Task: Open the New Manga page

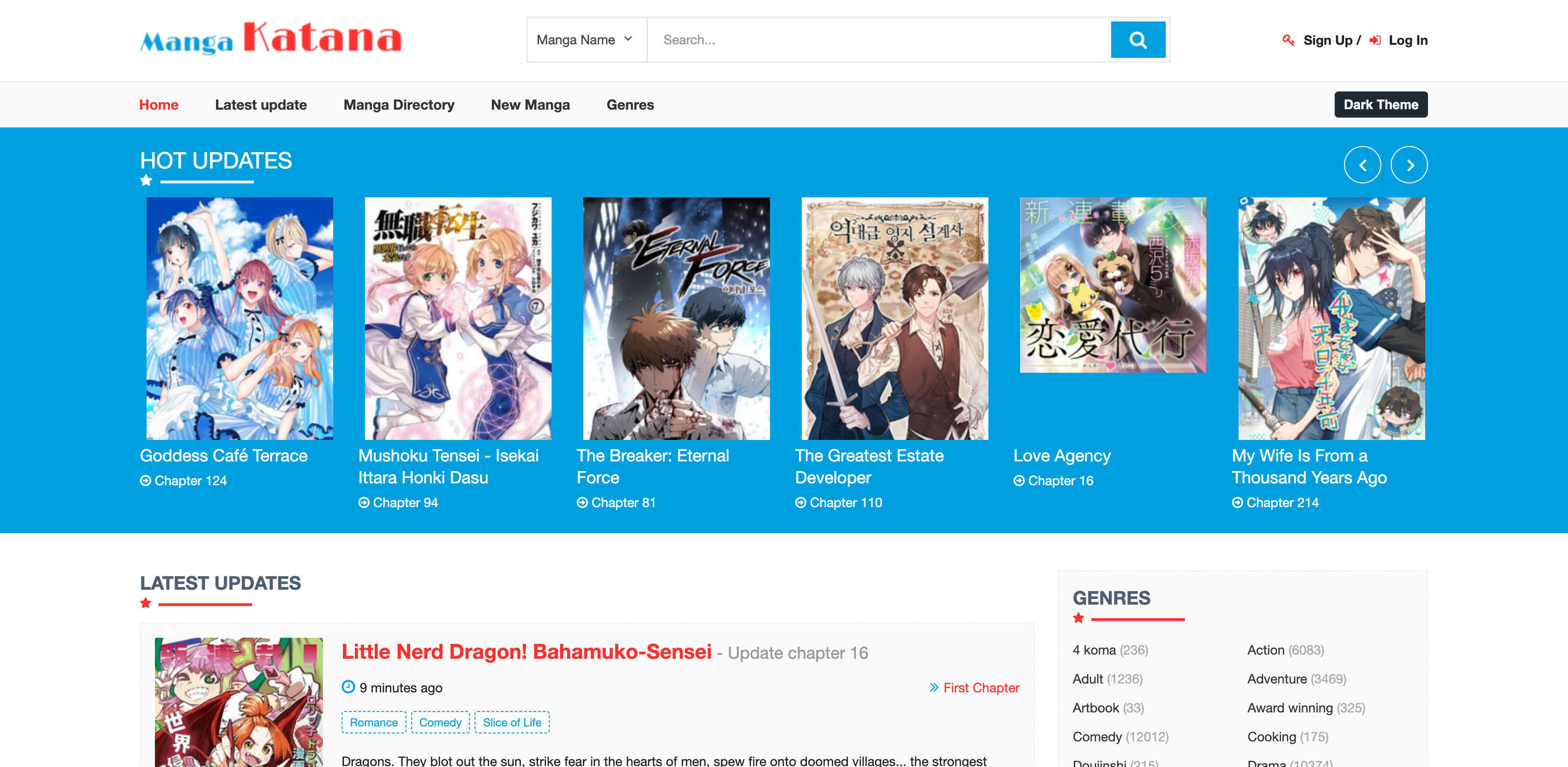Action: click(x=530, y=105)
